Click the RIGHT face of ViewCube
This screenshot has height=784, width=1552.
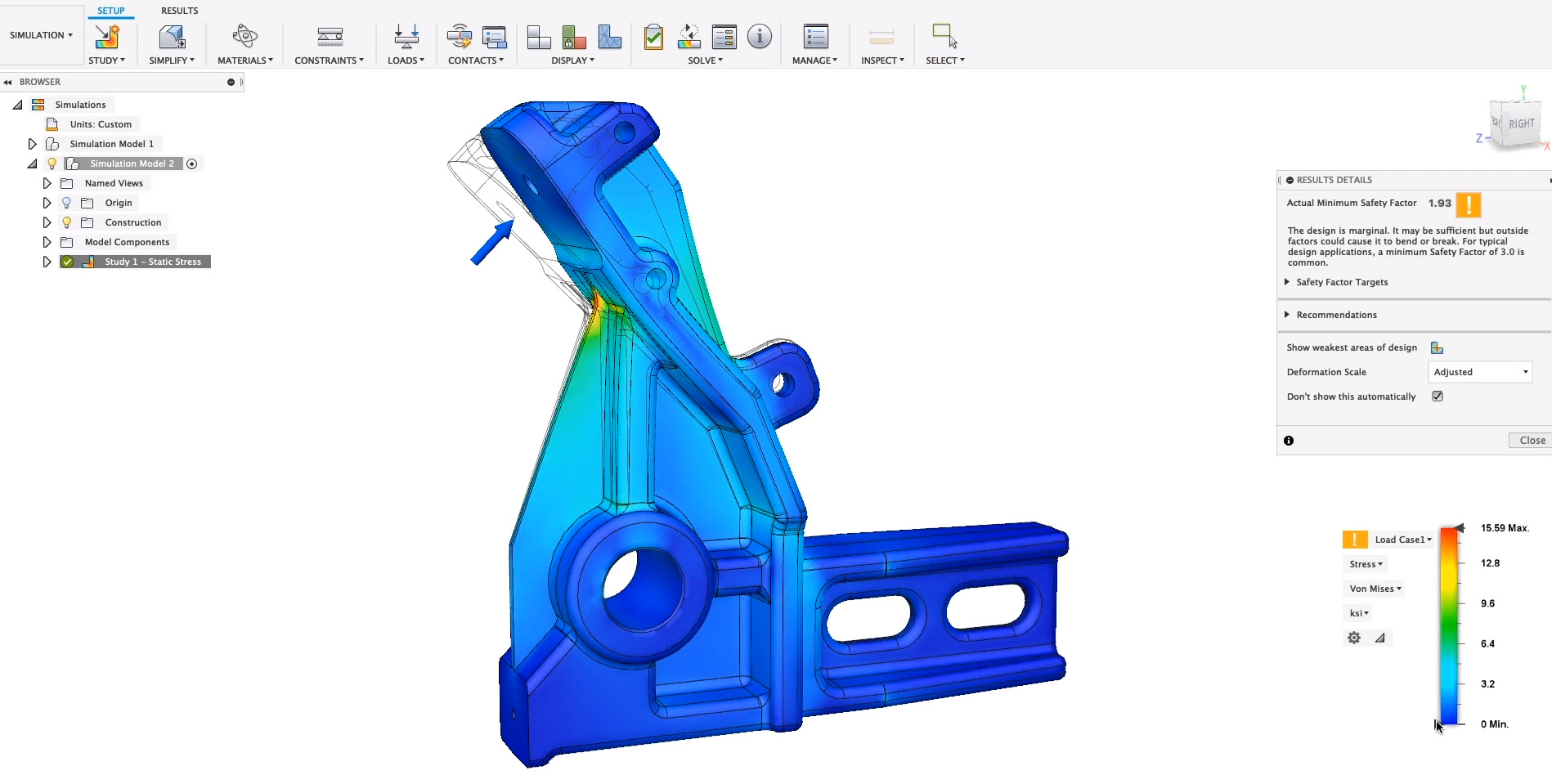click(x=1521, y=124)
